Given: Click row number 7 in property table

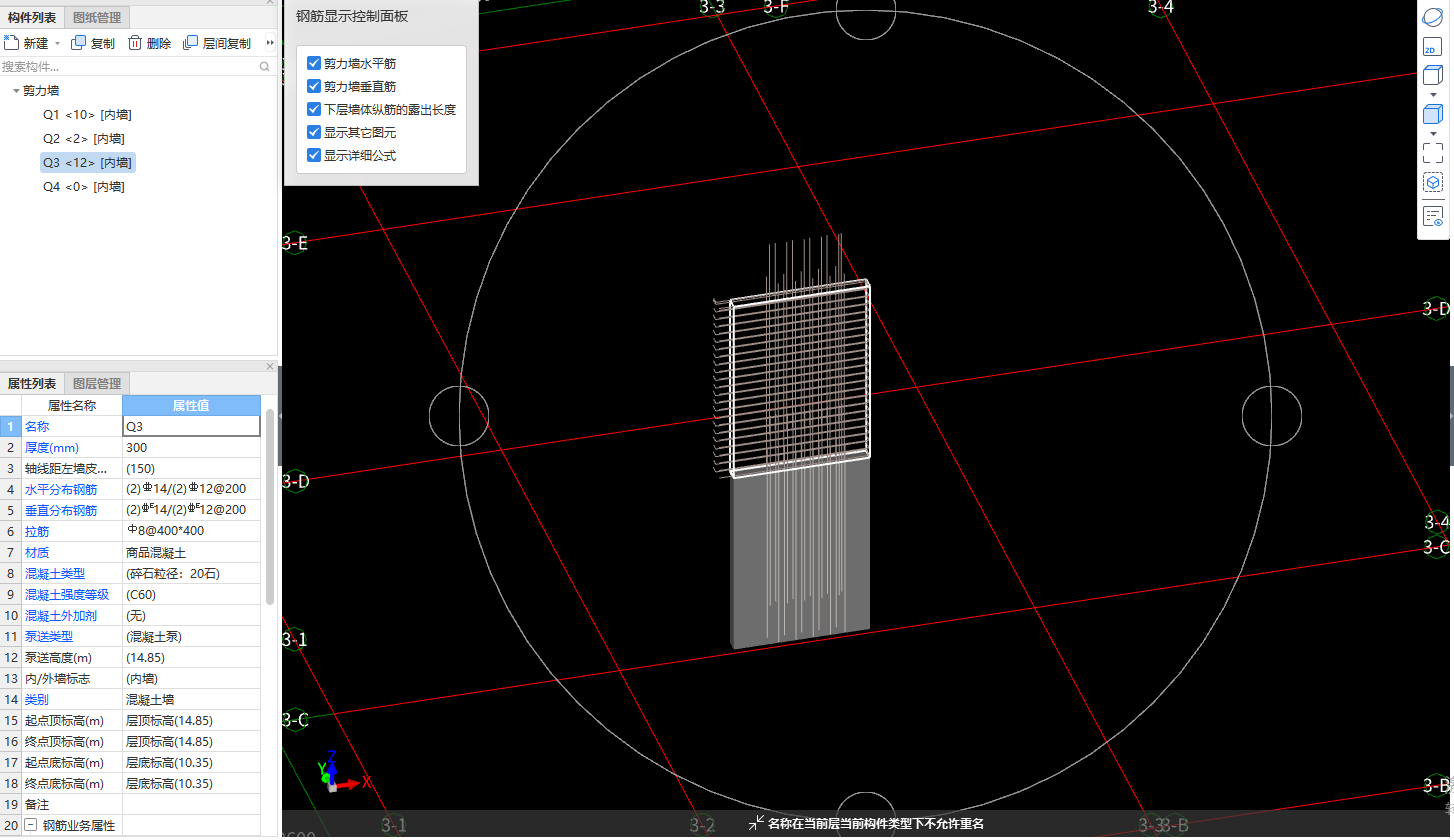Looking at the screenshot, I should [11, 552].
